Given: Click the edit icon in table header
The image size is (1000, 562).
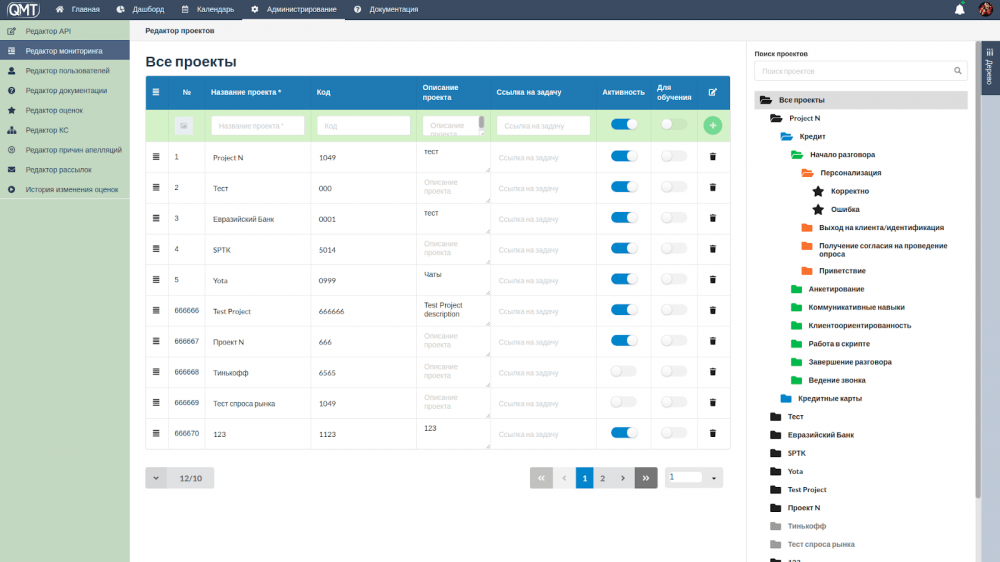Looking at the screenshot, I should pyautogui.click(x=713, y=92).
